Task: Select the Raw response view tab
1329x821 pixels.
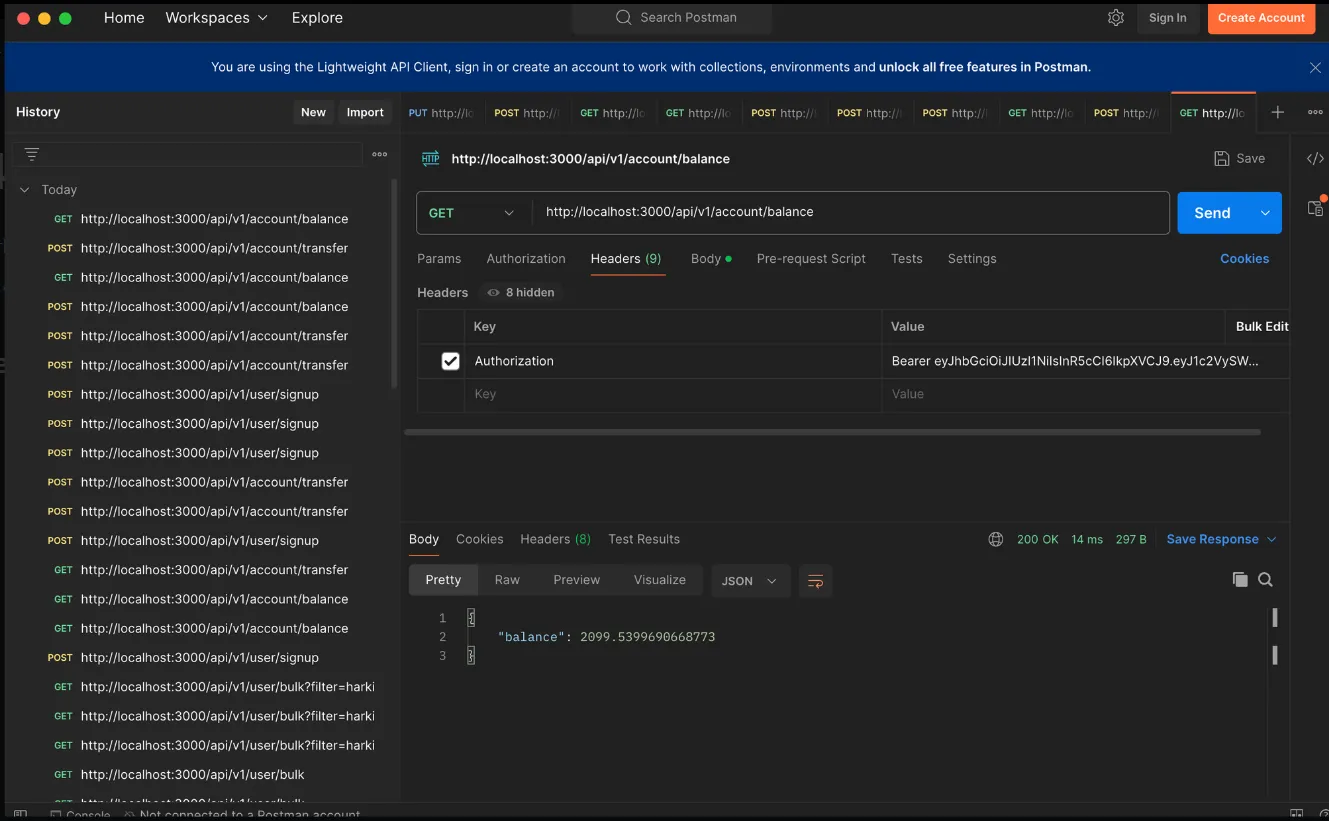Action: click(507, 580)
